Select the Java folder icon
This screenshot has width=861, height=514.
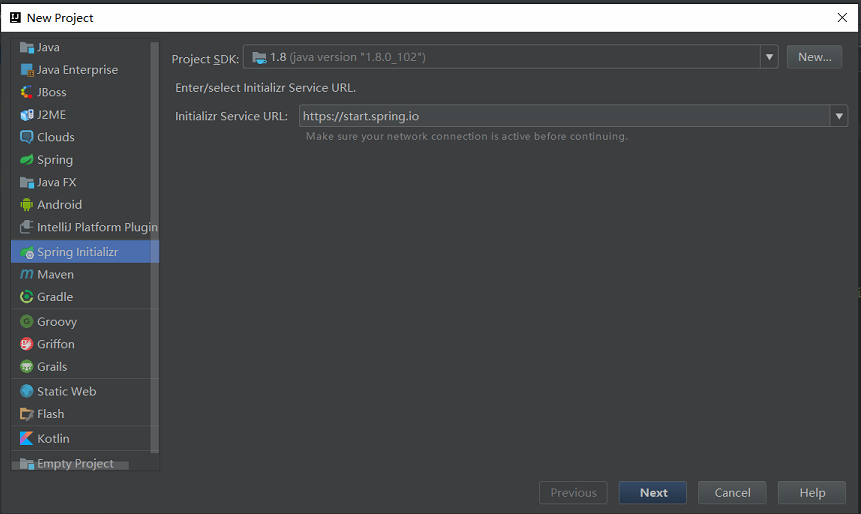click(26, 48)
